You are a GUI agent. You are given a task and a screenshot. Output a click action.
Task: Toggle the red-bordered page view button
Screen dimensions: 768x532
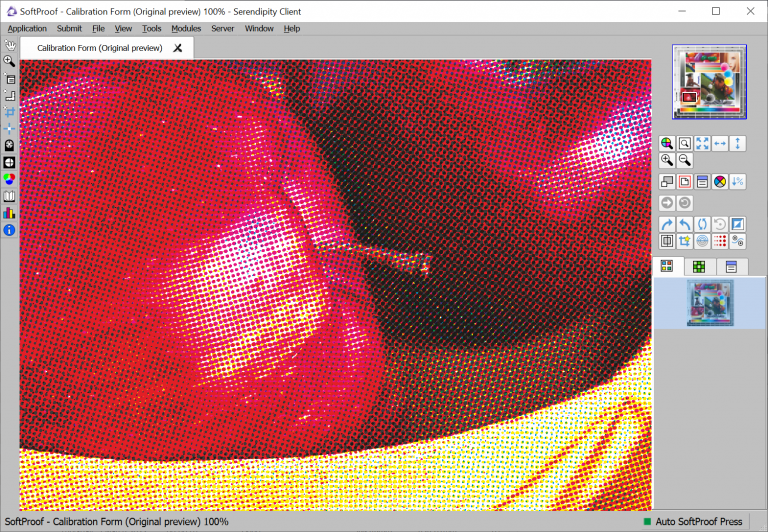684,182
